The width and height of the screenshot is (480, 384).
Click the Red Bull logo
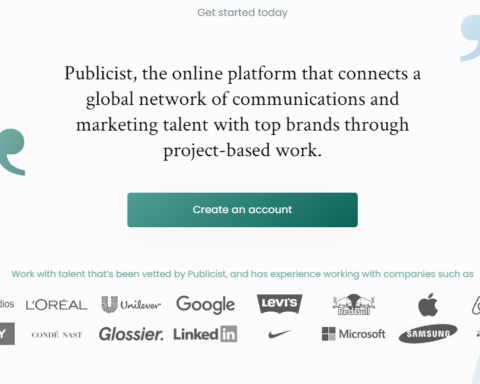click(354, 305)
